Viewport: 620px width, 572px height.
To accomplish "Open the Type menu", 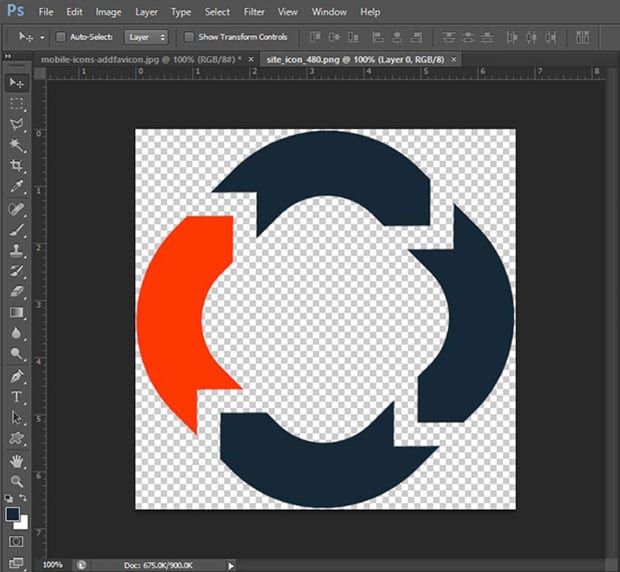I will (181, 12).
